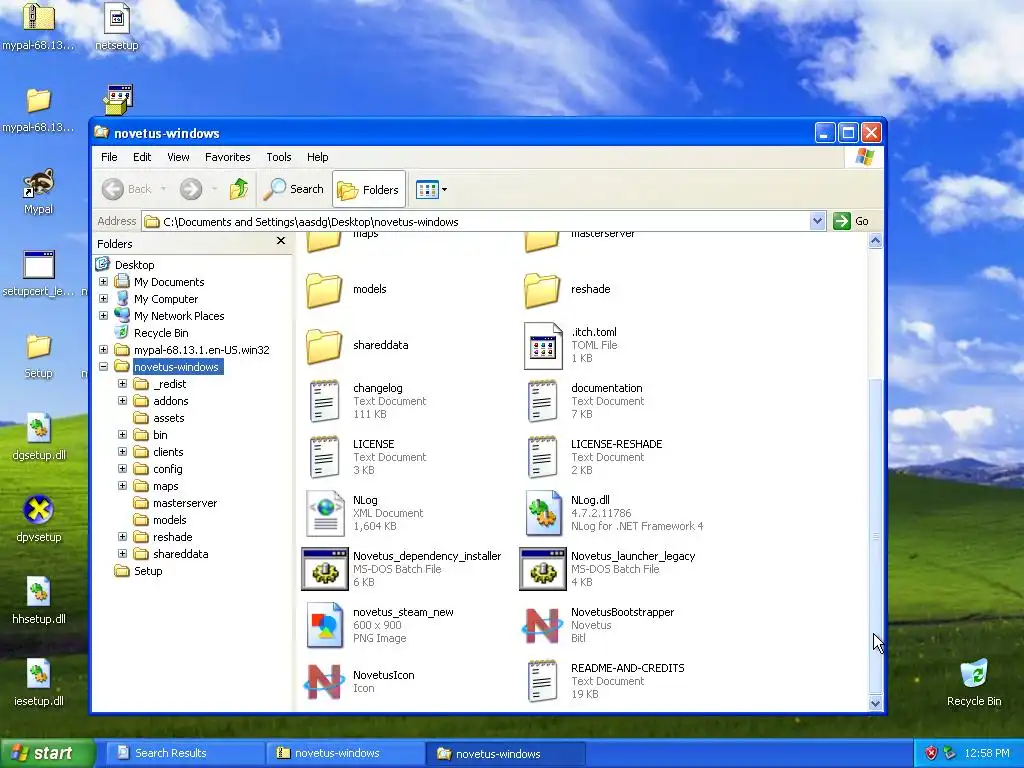Click the Go button
Image resolution: width=1024 pixels, height=768 pixels.
point(851,221)
